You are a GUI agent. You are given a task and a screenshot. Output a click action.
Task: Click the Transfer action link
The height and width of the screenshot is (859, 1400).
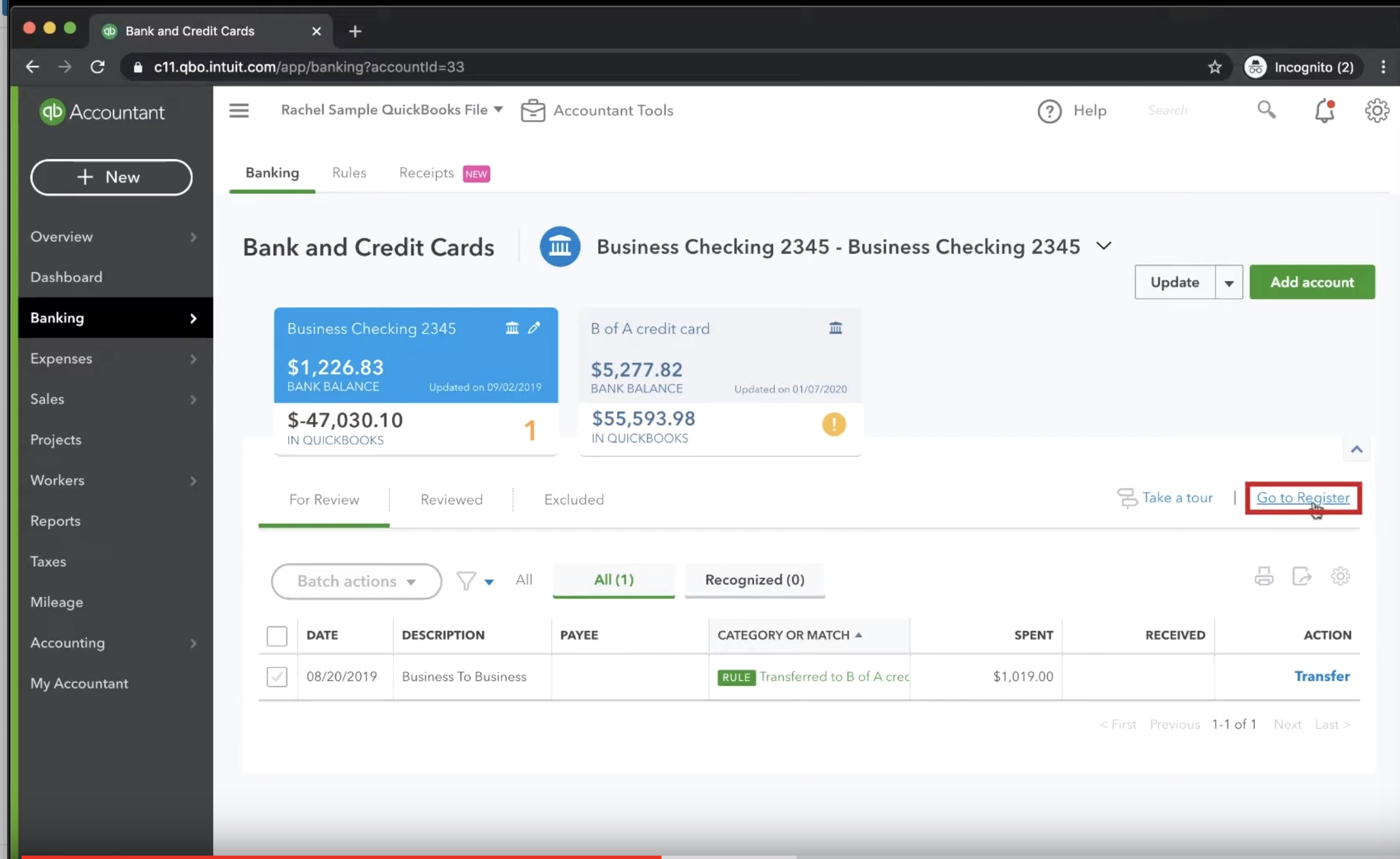1321,676
